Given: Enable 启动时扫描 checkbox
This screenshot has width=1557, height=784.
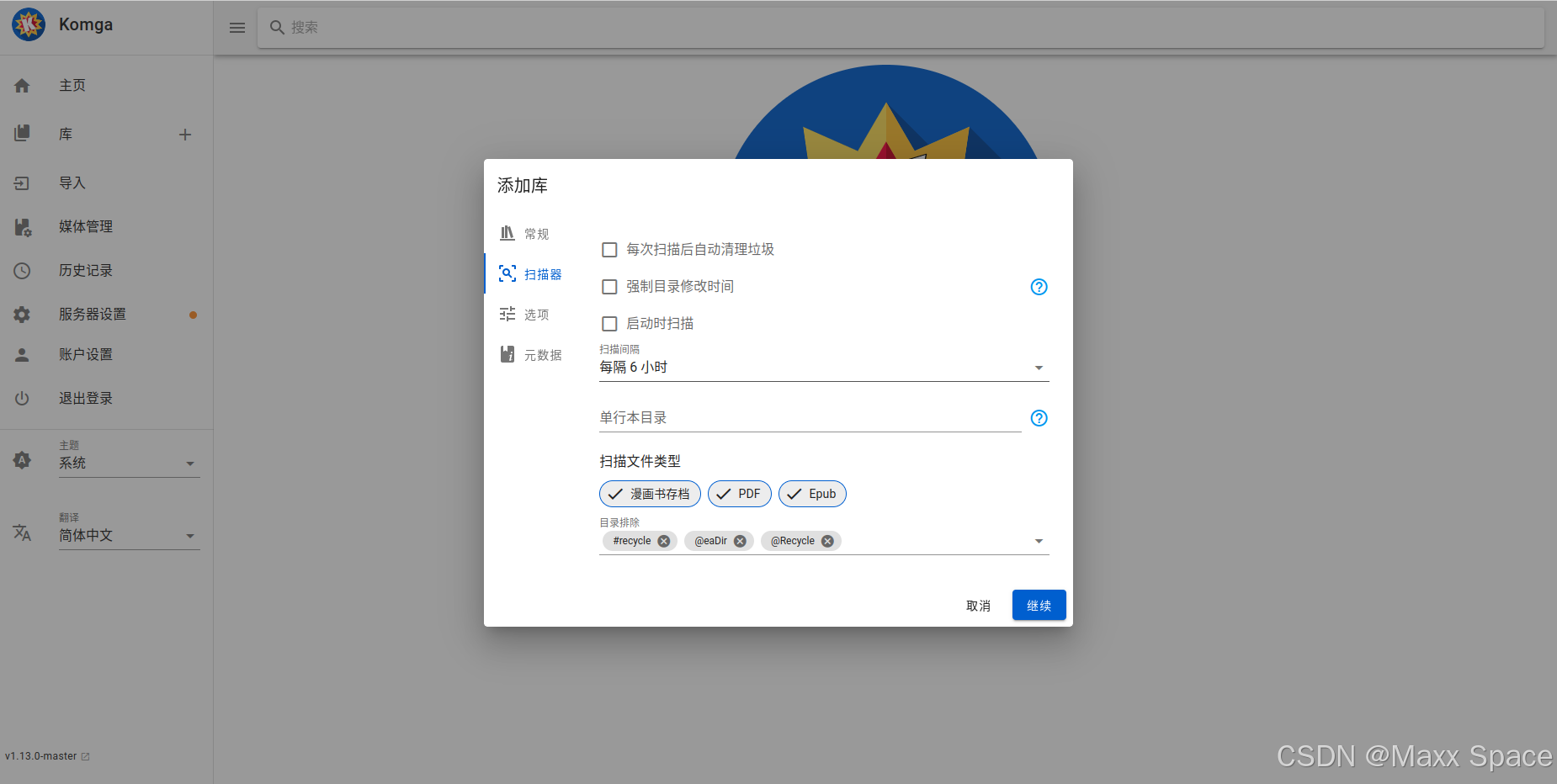Looking at the screenshot, I should click(x=609, y=324).
